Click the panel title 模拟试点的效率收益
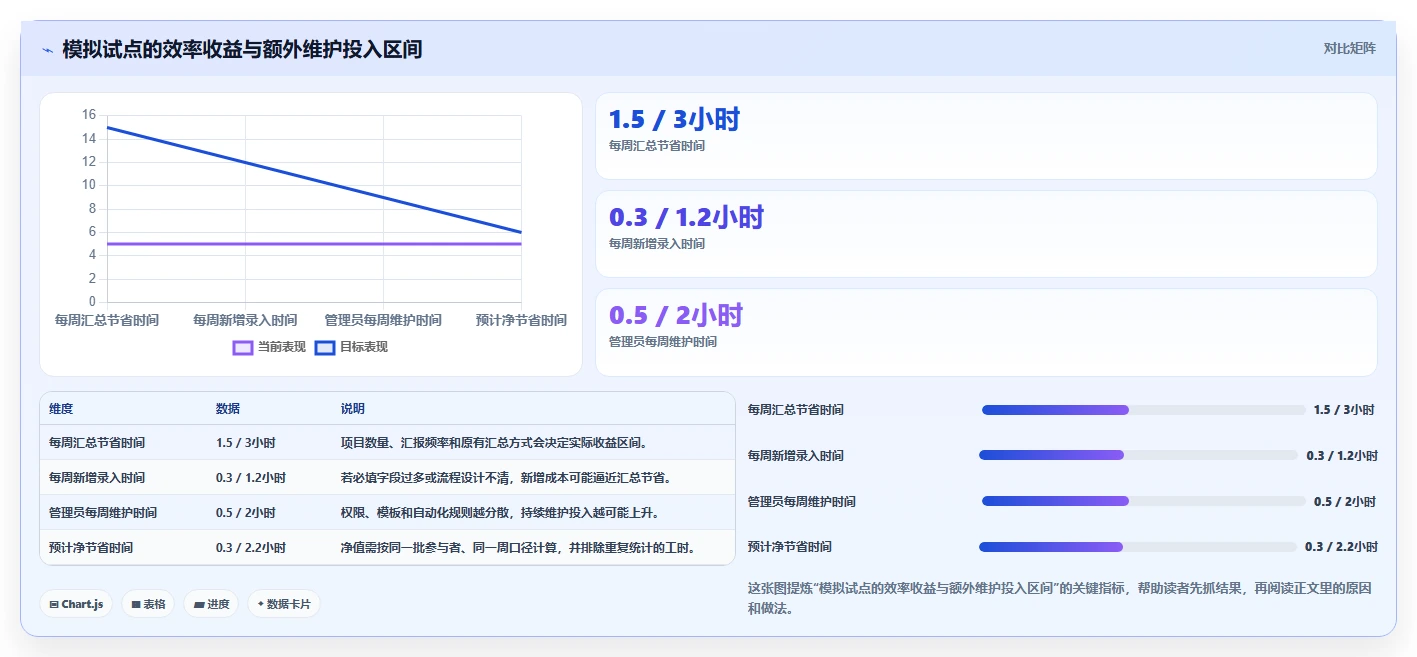1417x657 pixels. pos(242,49)
